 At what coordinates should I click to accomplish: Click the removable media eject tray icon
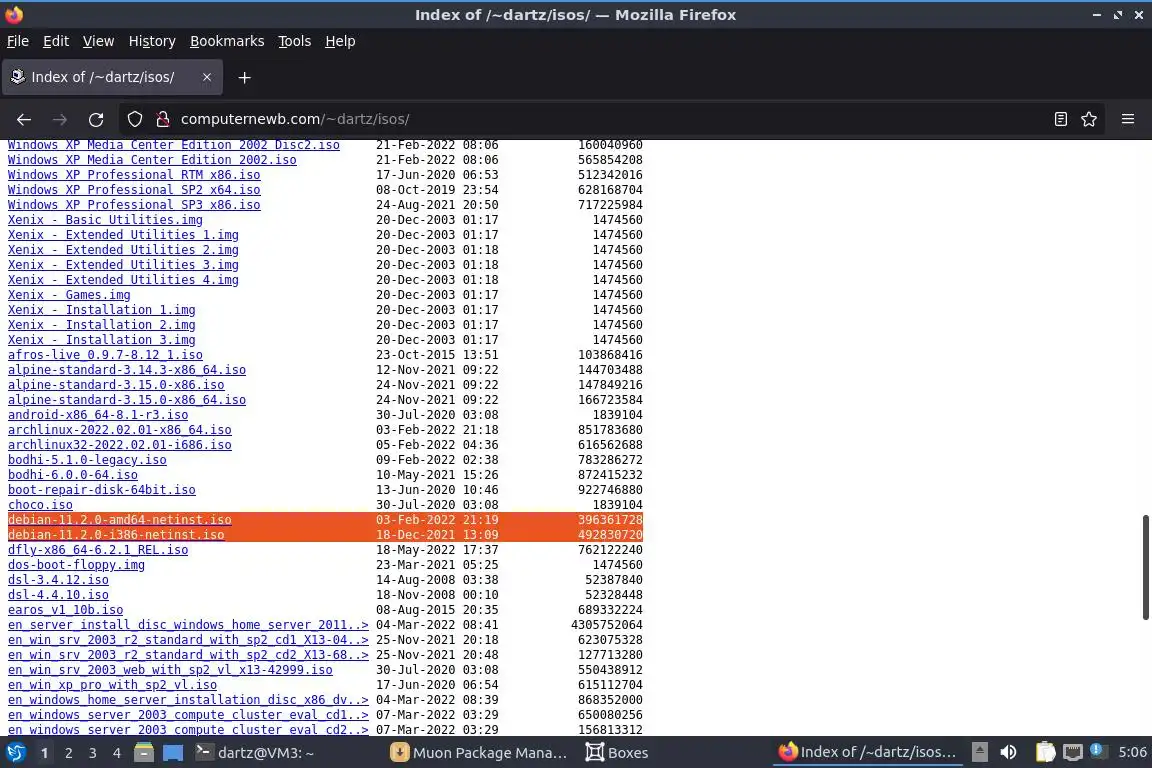979,752
